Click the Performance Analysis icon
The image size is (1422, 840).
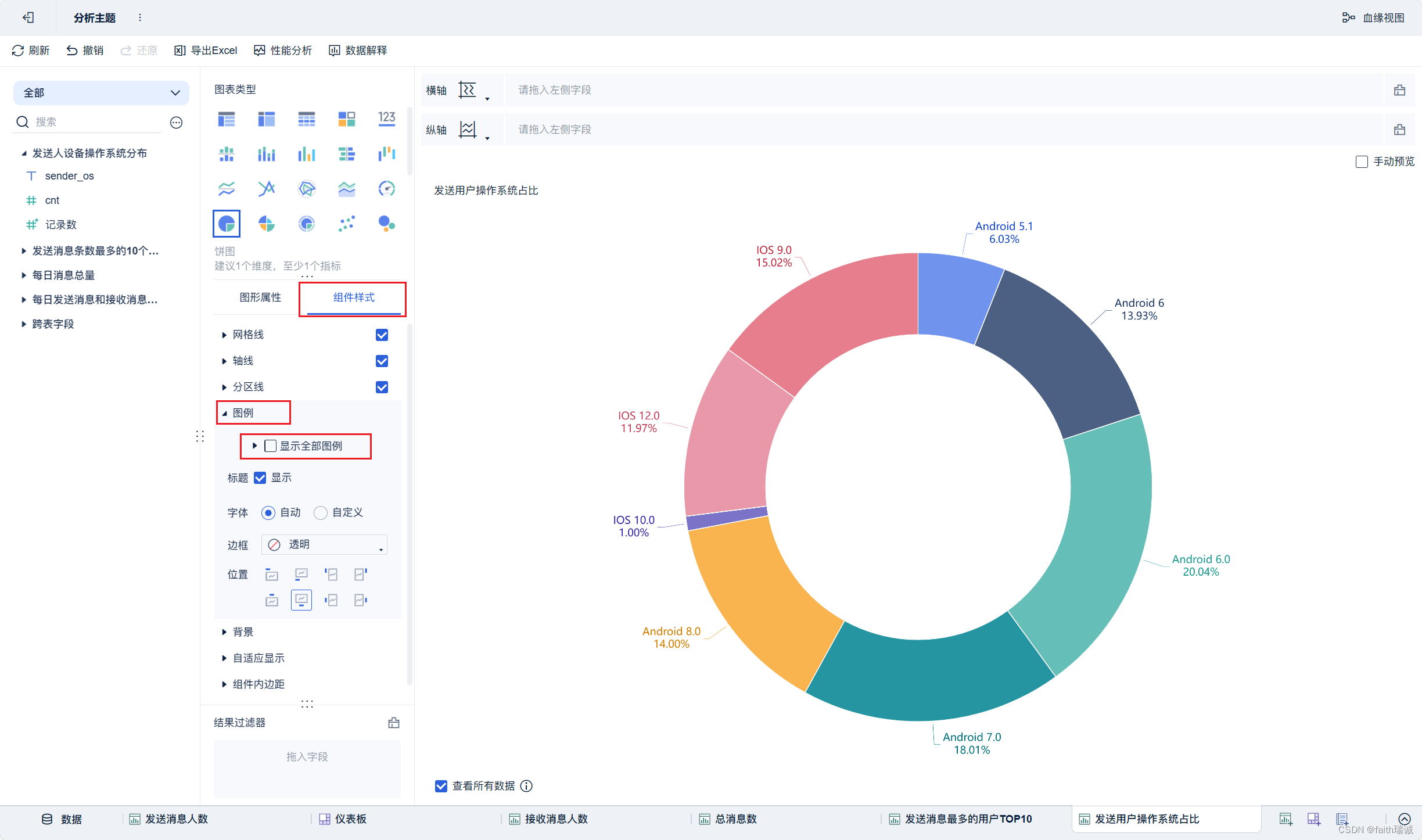(259, 50)
